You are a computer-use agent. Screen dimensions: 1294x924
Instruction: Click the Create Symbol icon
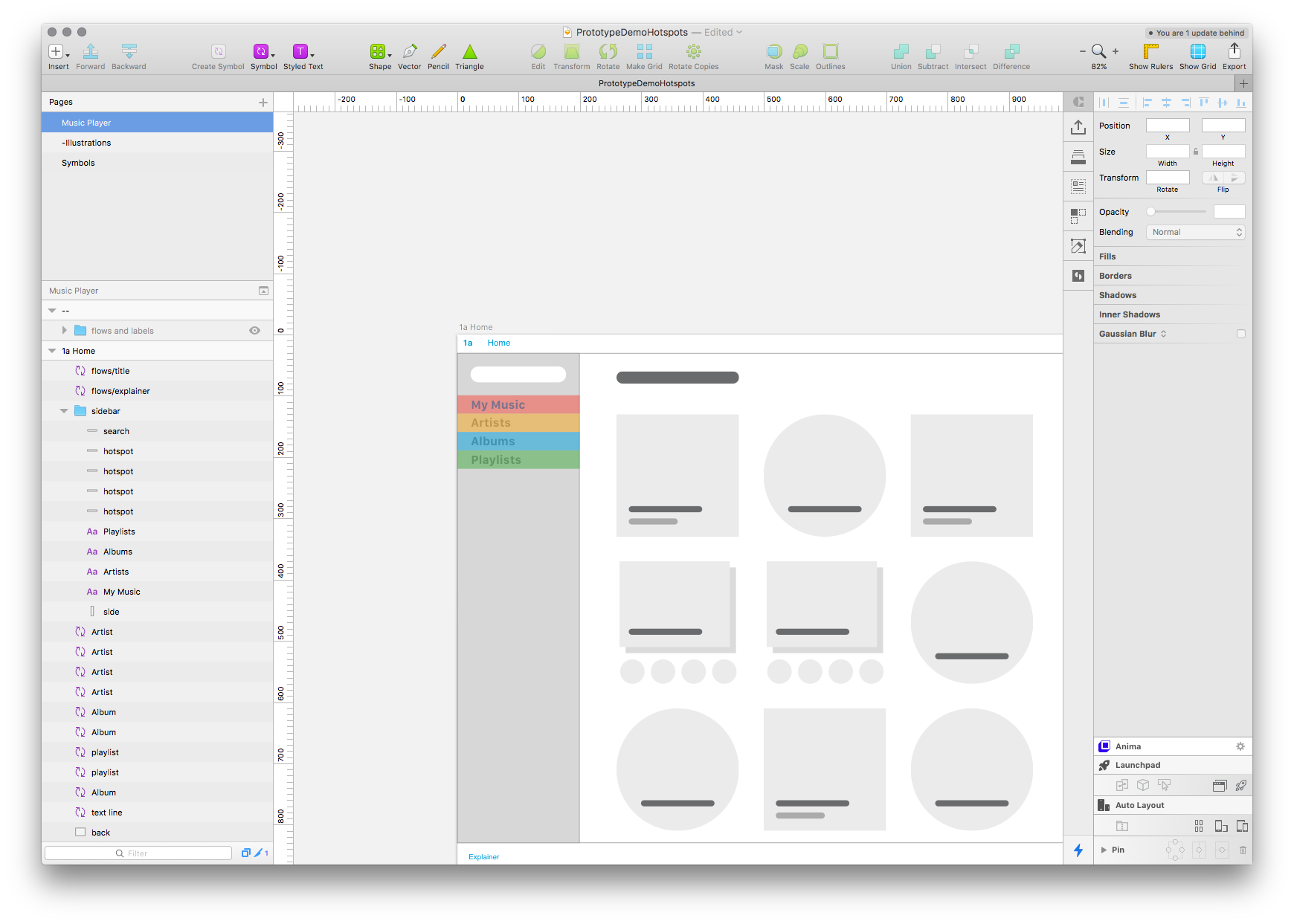217,52
